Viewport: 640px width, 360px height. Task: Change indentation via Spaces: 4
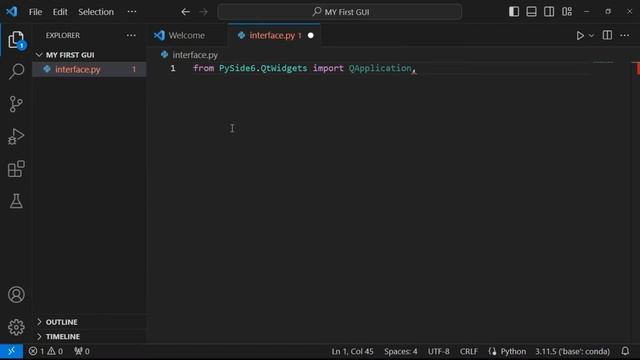click(400, 351)
